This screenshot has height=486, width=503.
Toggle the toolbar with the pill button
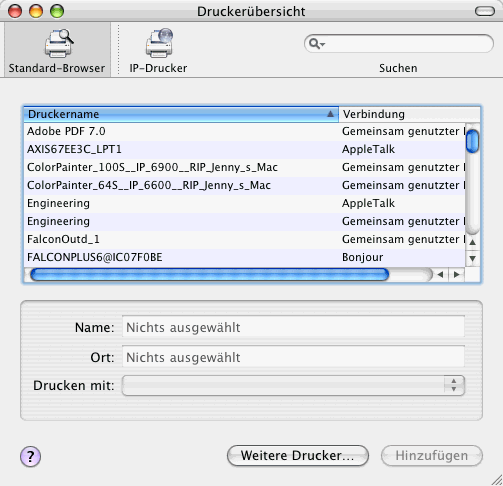pyautogui.click(x=485, y=12)
